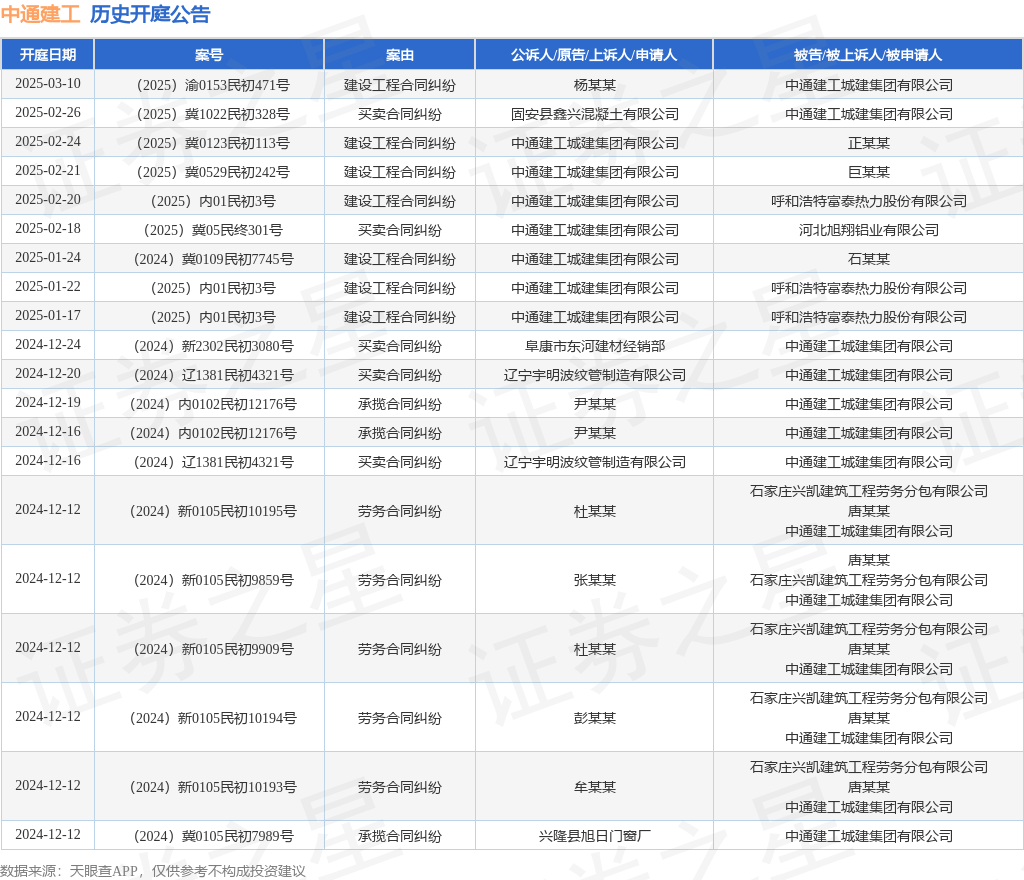
Task: Click plaintiff 兴隆县旭日门窗厂
Action: tap(594, 836)
